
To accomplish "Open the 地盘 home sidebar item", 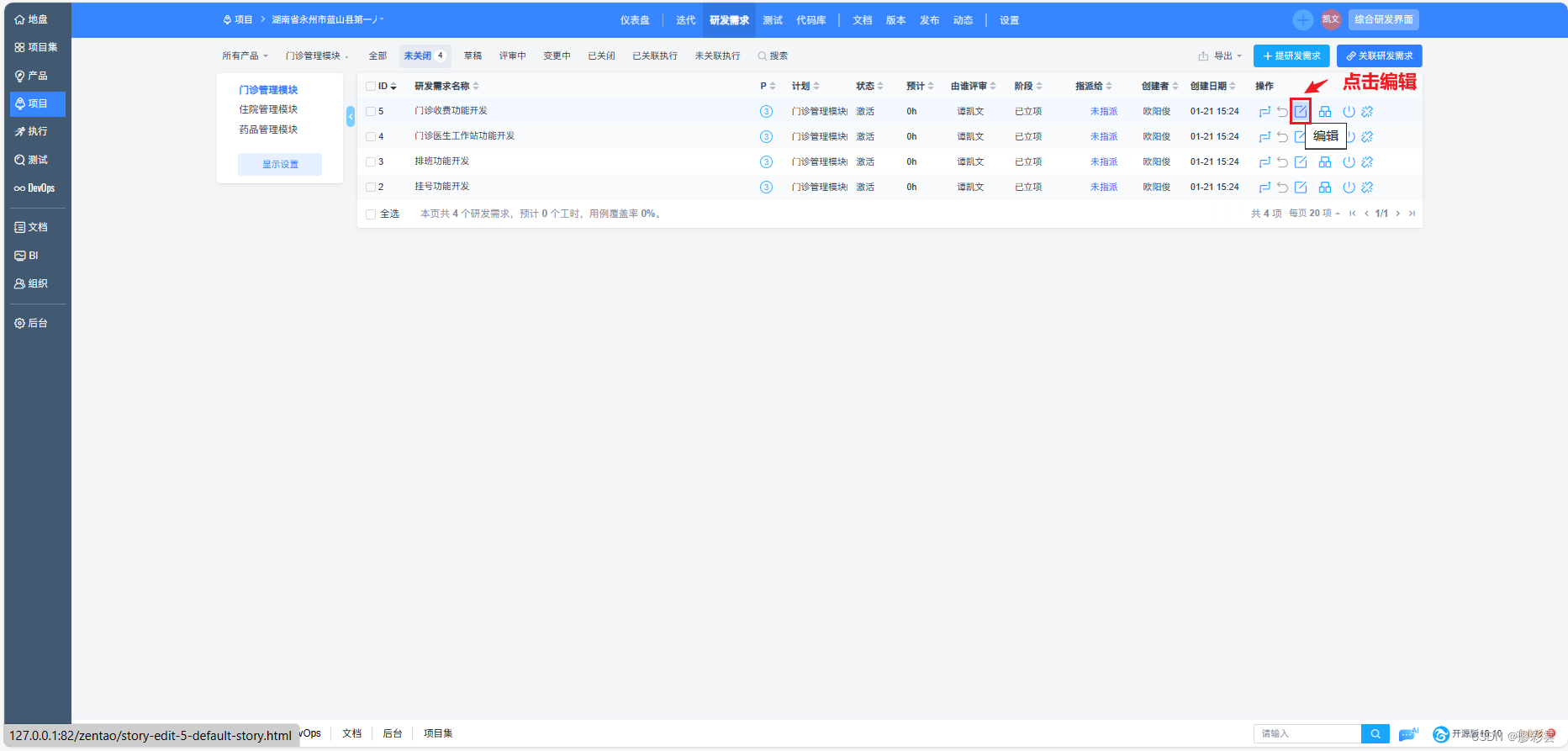I will [x=37, y=19].
